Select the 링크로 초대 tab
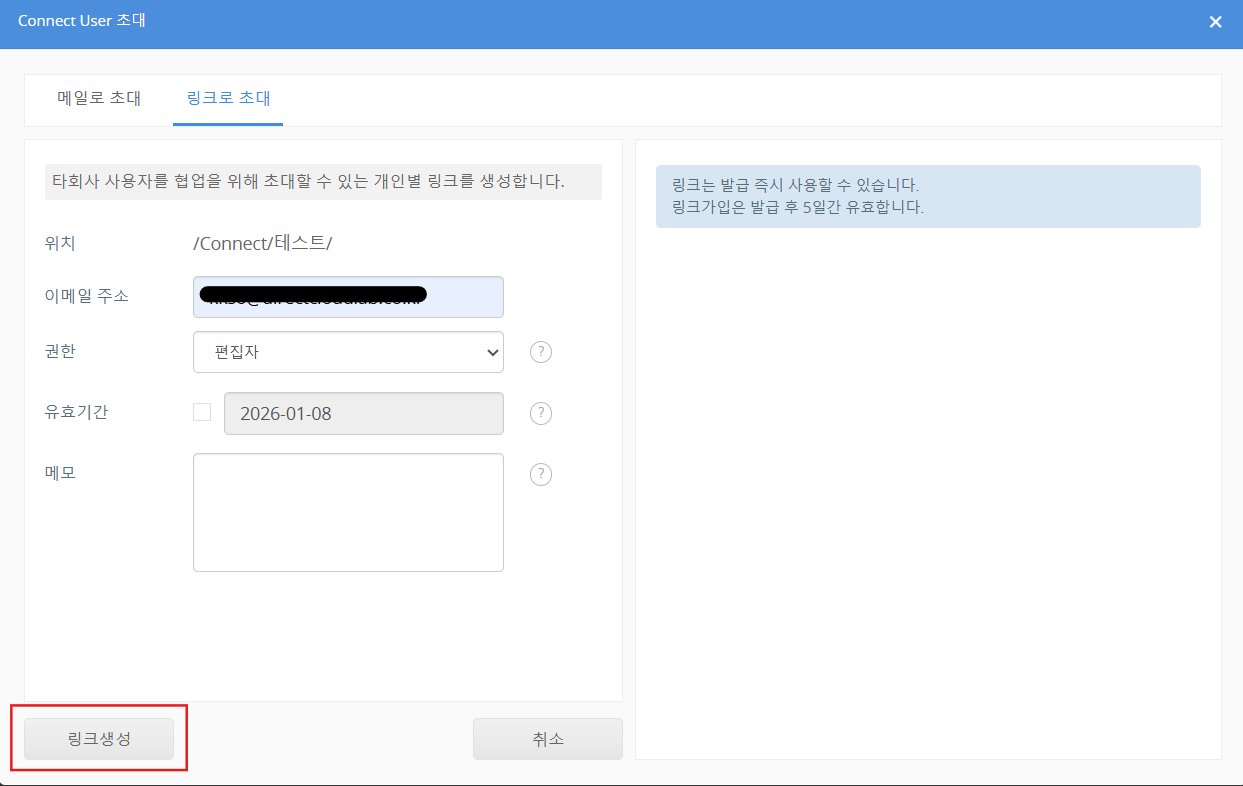The height and width of the screenshot is (786, 1243). click(228, 98)
